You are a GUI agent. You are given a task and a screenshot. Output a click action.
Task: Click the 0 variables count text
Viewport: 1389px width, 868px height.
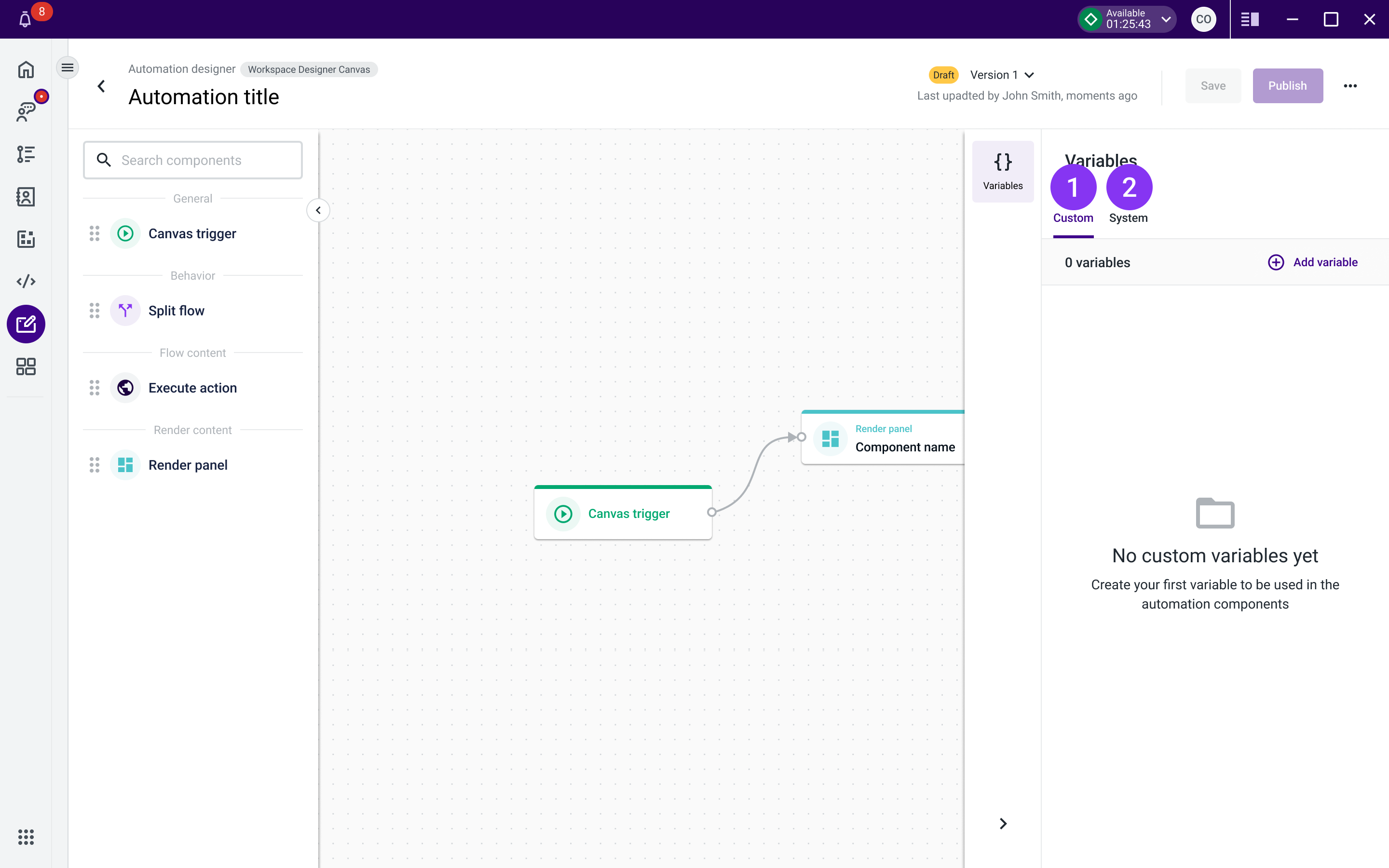click(x=1097, y=262)
